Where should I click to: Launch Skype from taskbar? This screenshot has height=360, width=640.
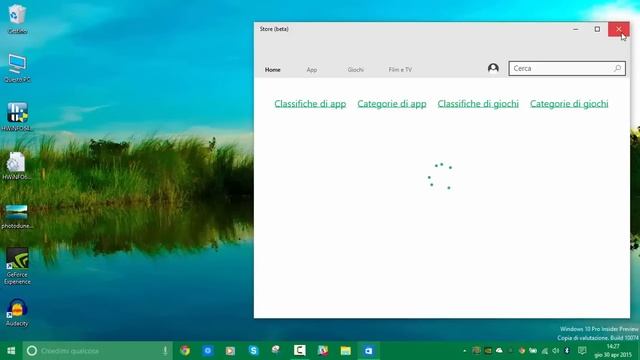click(253, 351)
